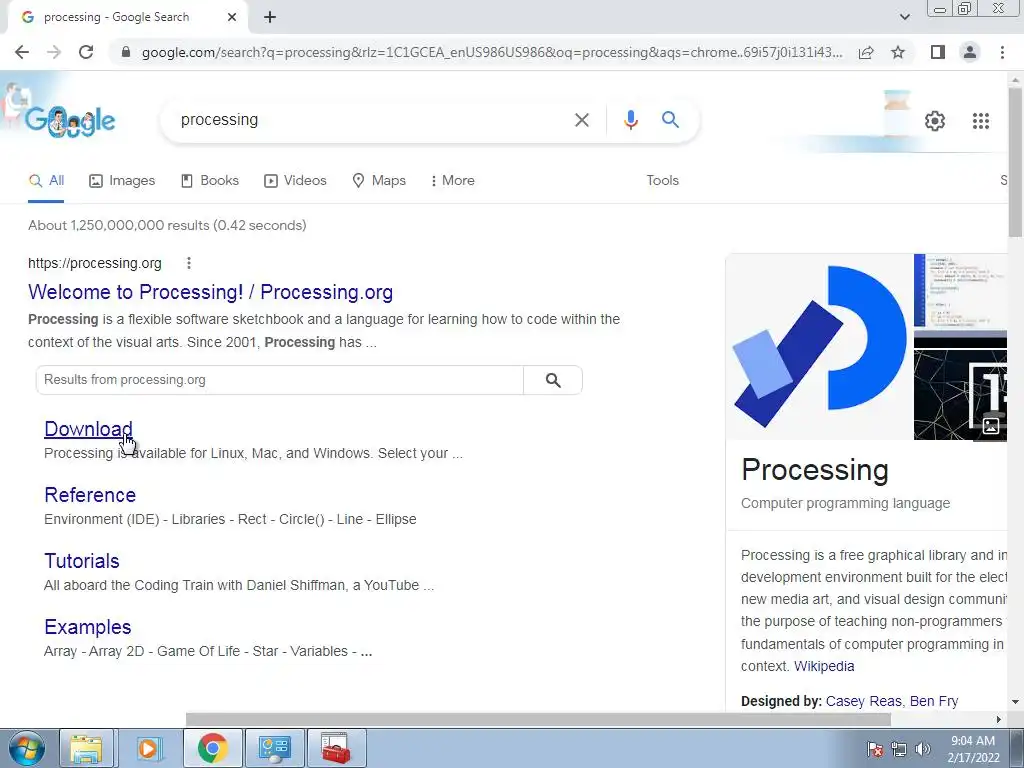Close the processing Google Search tab

(232, 18)
